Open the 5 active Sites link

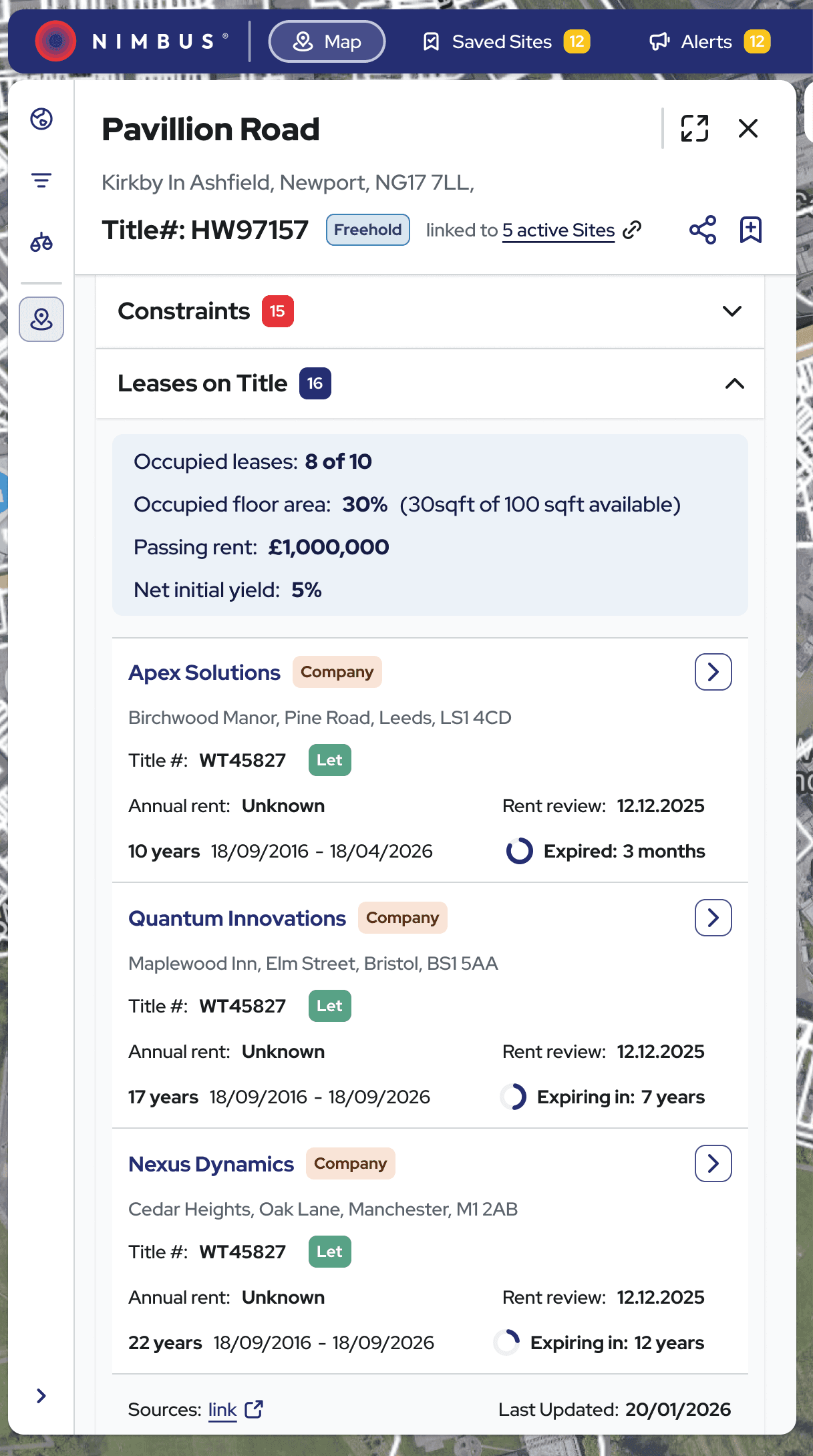[558, 230]
